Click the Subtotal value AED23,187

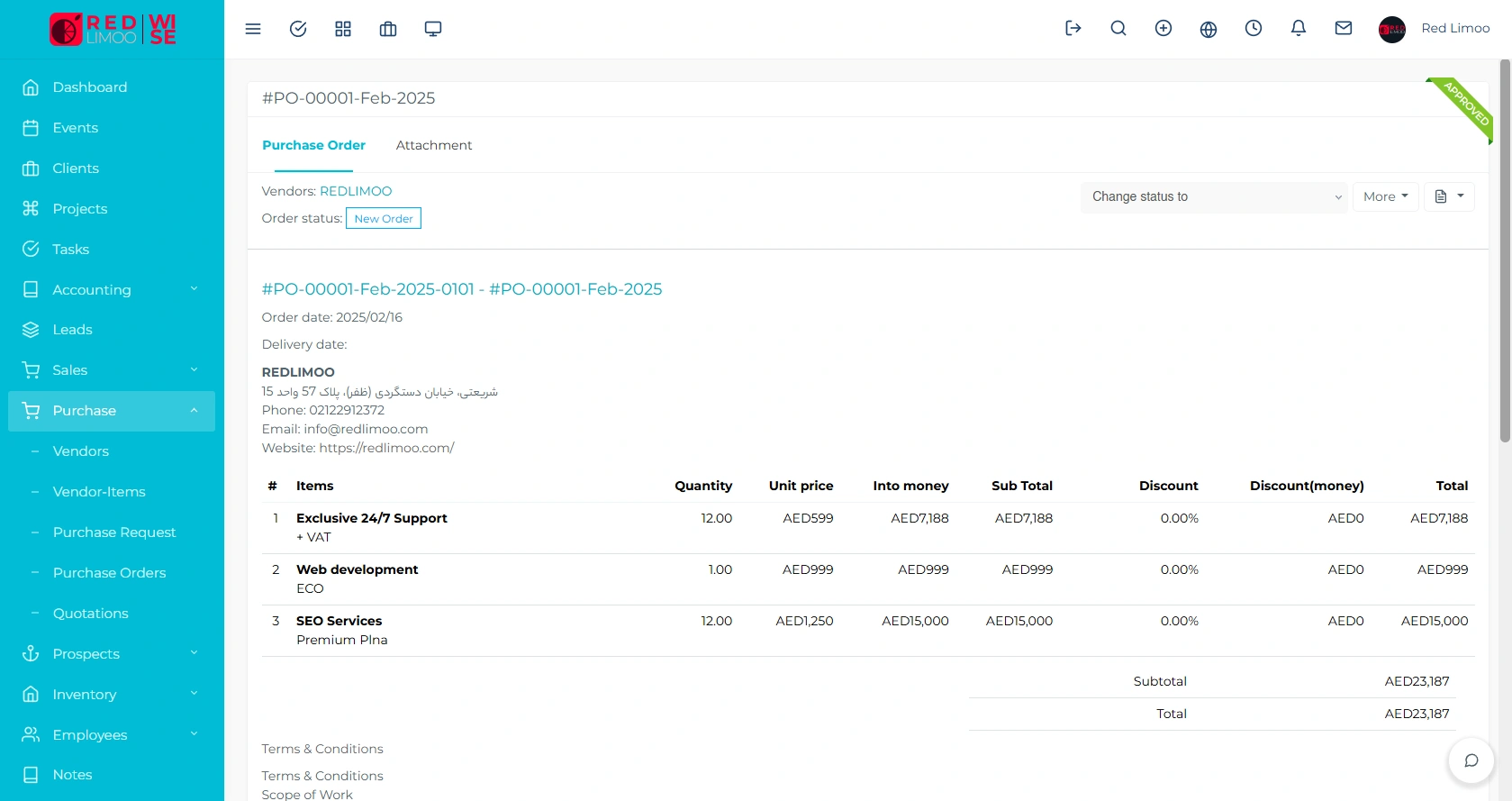coord(1417,681)
